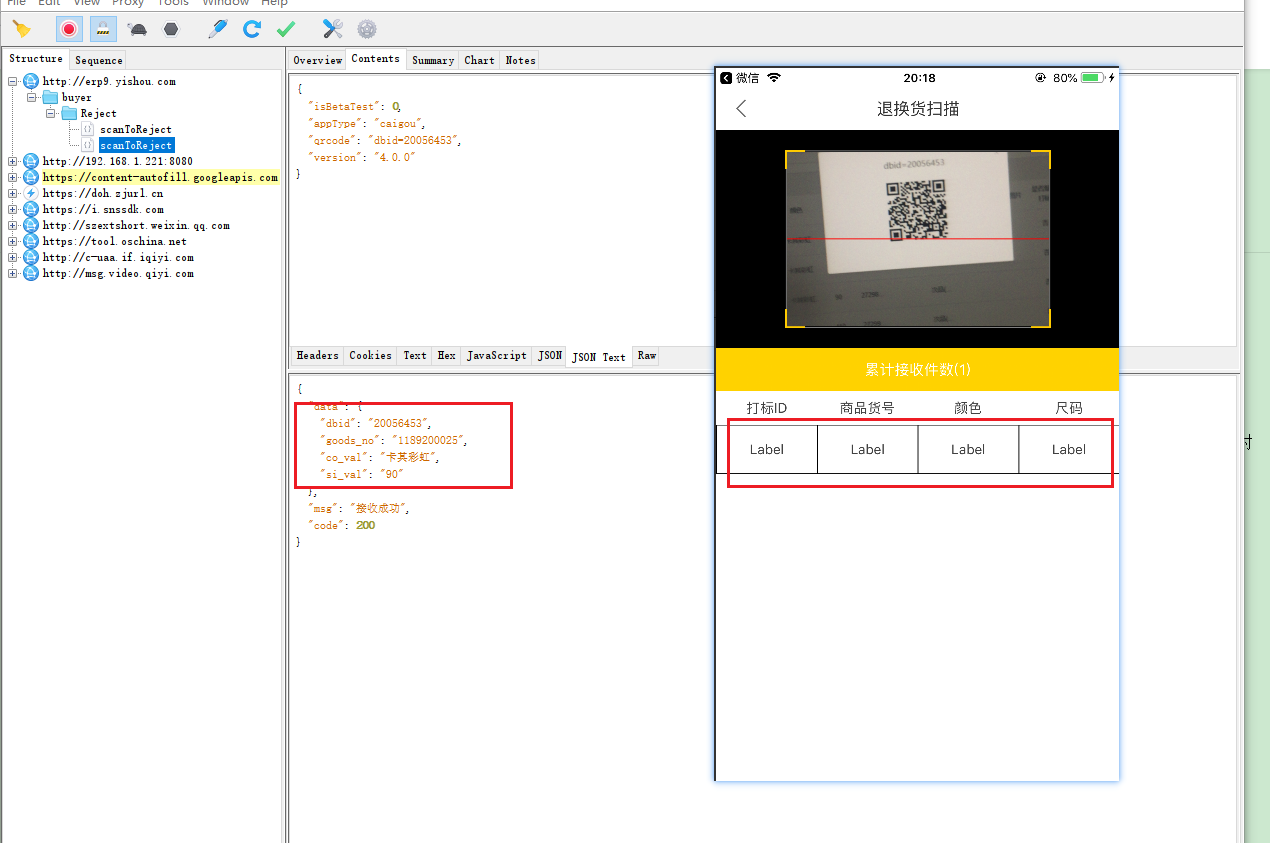The height and width of the screenshot is (843, 1270).
Task: Select the https://doh.zjurl.cn row
Action: click(102, 194)
